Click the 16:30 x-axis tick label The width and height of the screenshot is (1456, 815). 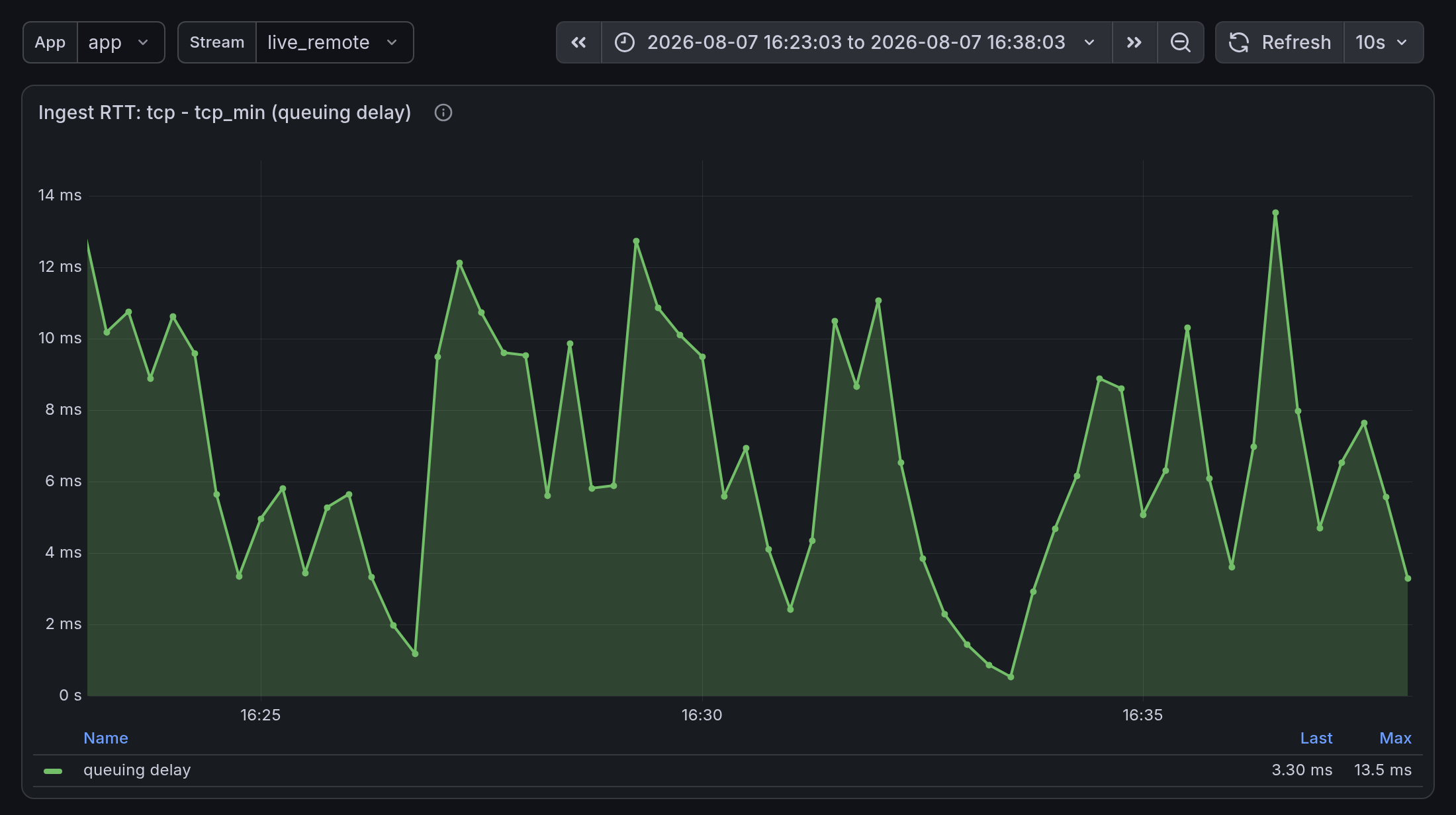tap(702, 715)
